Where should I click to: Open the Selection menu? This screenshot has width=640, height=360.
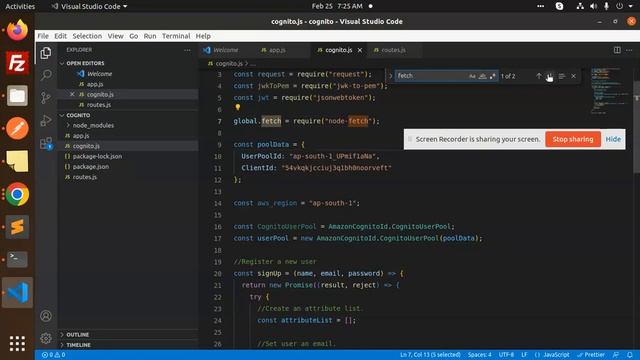87,36
